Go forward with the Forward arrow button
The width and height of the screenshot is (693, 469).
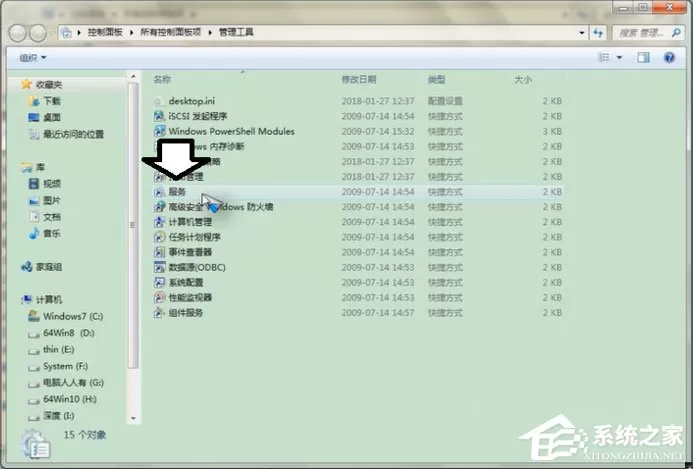(x=38, y=33)
